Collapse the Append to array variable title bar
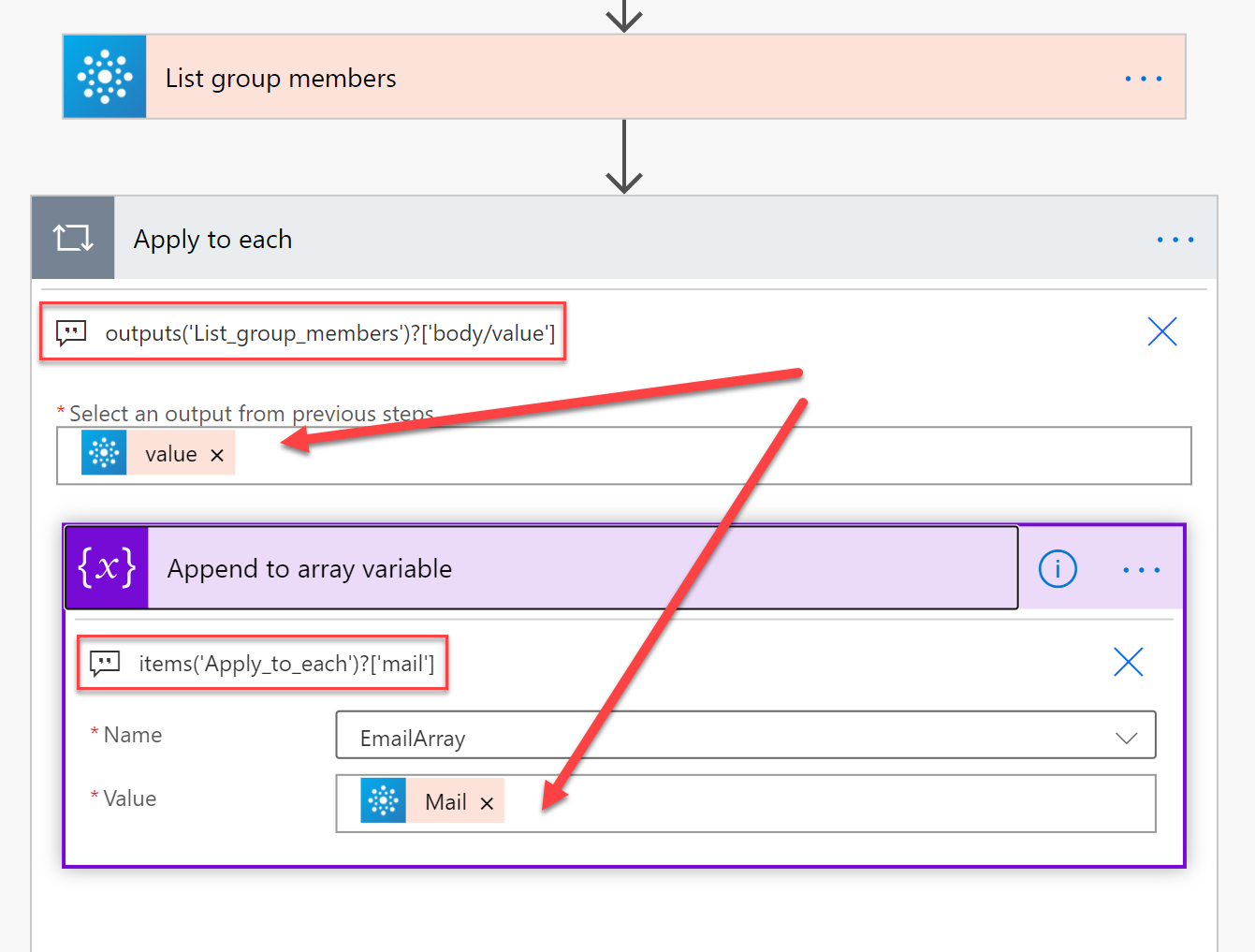Viewport: 1255px width, 952px height. pyautogui.click(x=580, y=568)
